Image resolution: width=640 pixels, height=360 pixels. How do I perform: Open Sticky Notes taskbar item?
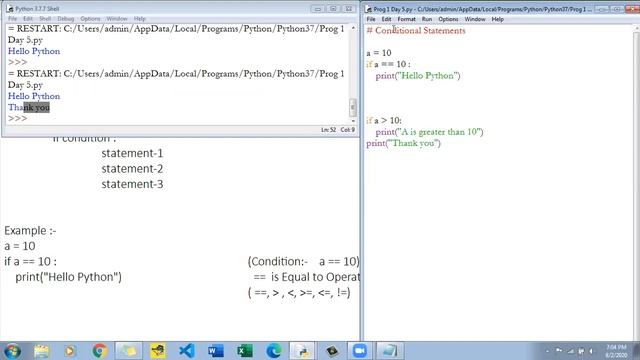[129, 351]
